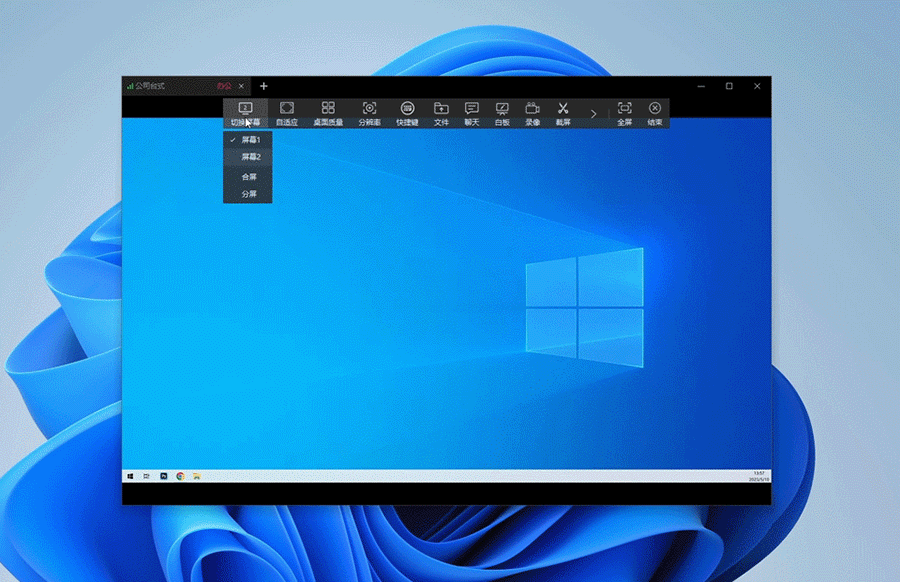This screenshot has width=900, height=582.
Task: Select 屏幕1 in the screen menu
Action: (247, 139)
